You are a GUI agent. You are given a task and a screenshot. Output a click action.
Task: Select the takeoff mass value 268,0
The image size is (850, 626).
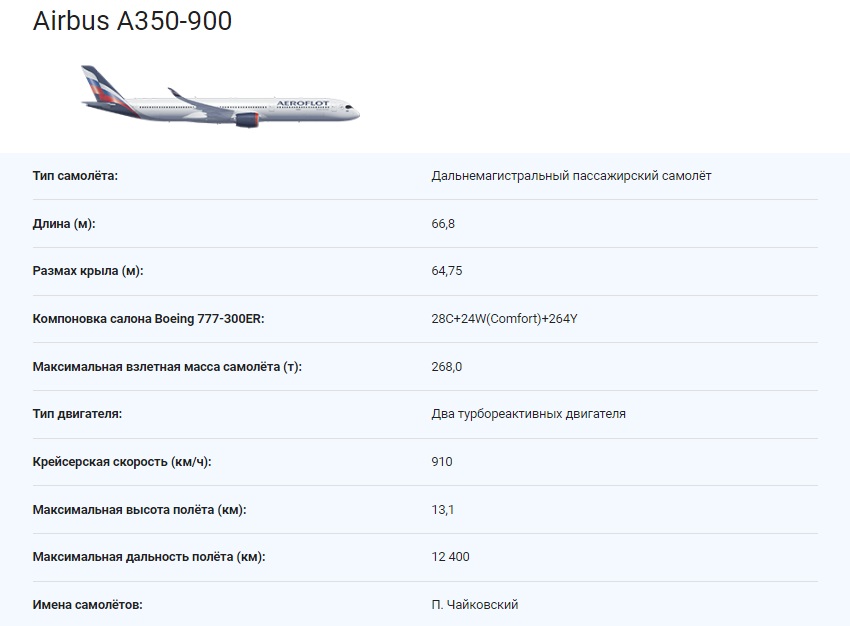coord(447,366)
